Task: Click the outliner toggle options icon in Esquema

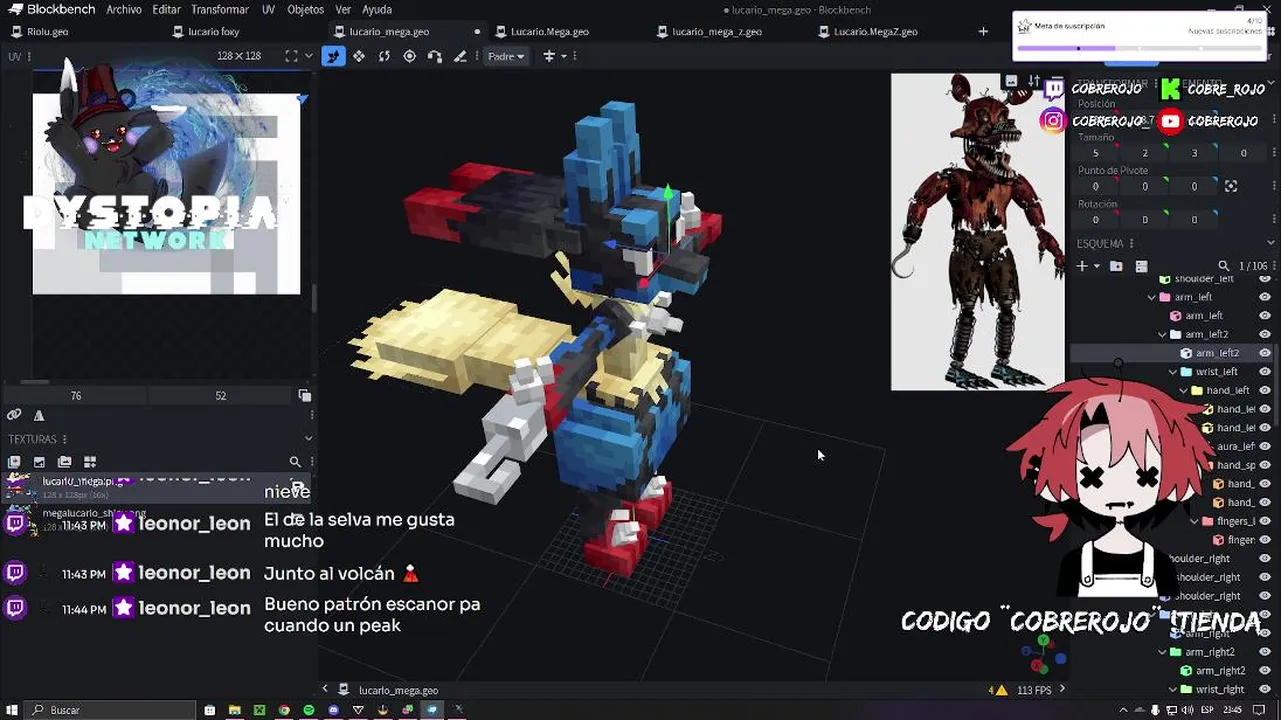Action: tap(1140, 266)
